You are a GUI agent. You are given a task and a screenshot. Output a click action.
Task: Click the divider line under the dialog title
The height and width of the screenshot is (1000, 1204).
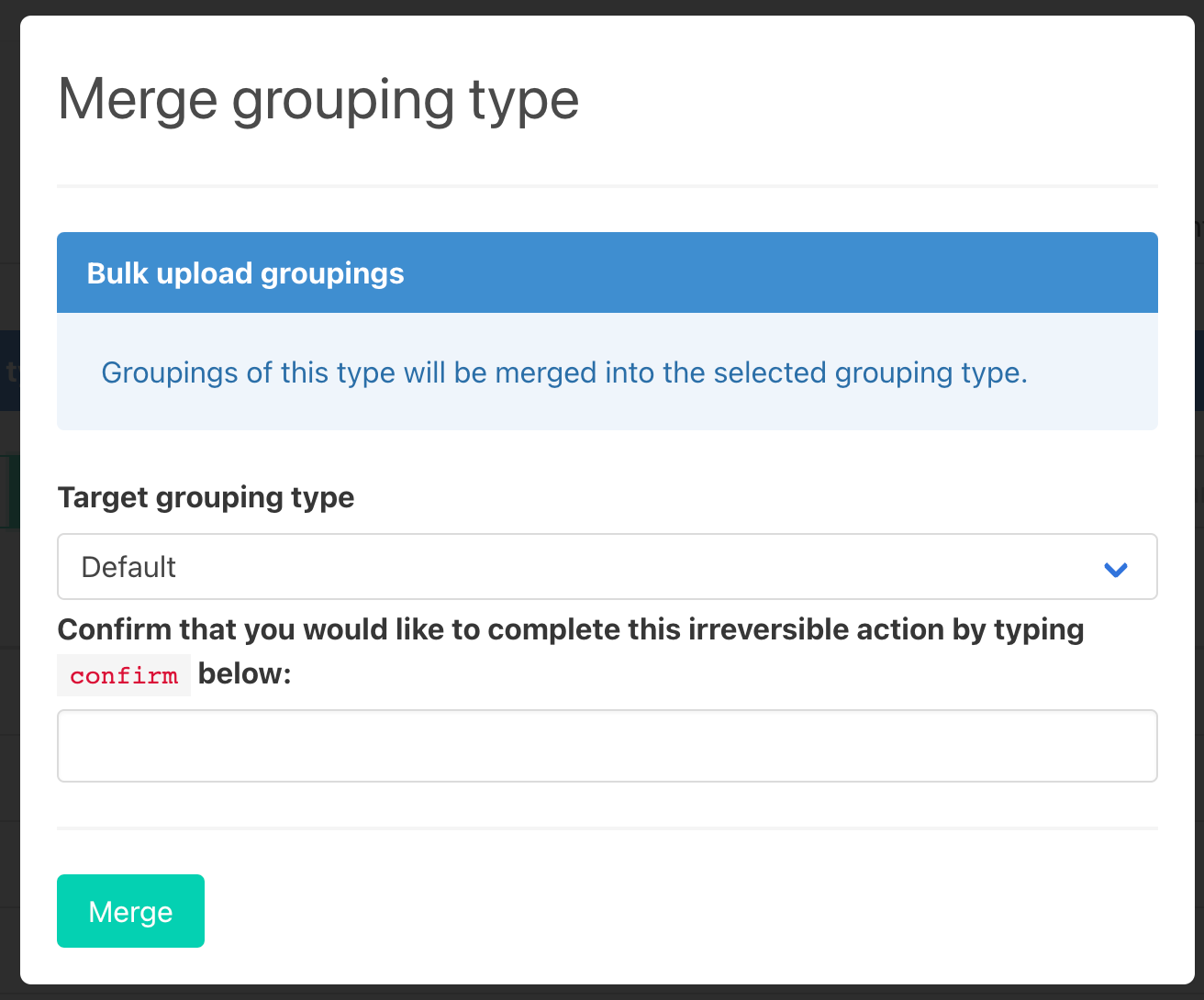607,186
